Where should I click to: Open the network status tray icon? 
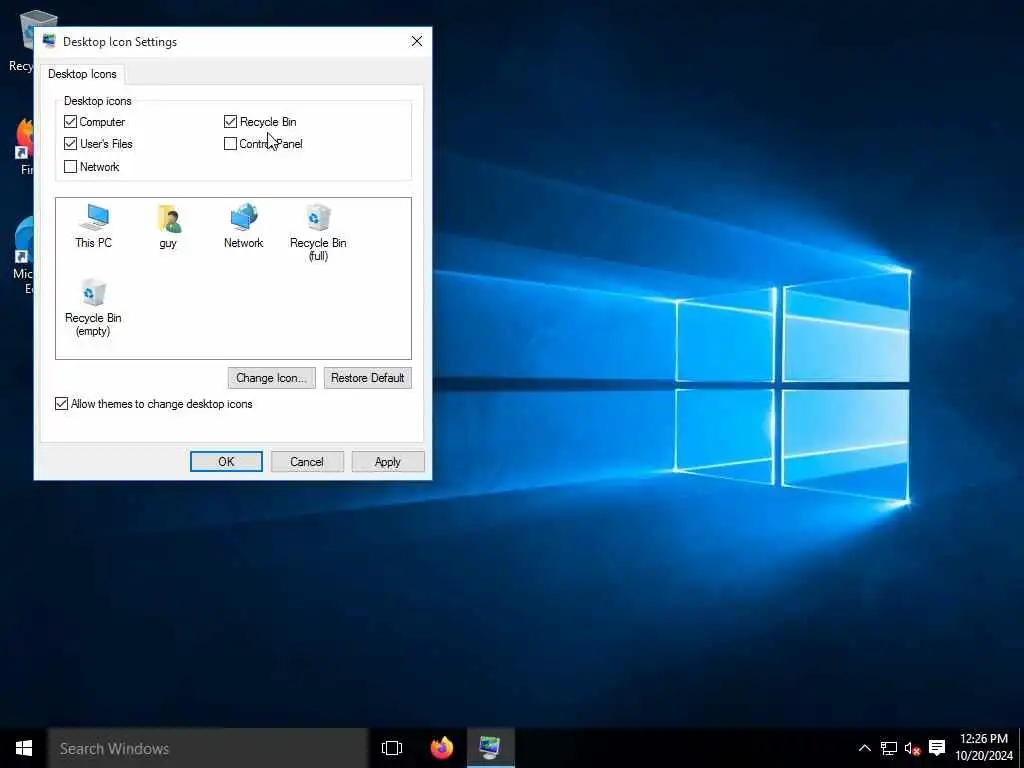click(888, 748)
